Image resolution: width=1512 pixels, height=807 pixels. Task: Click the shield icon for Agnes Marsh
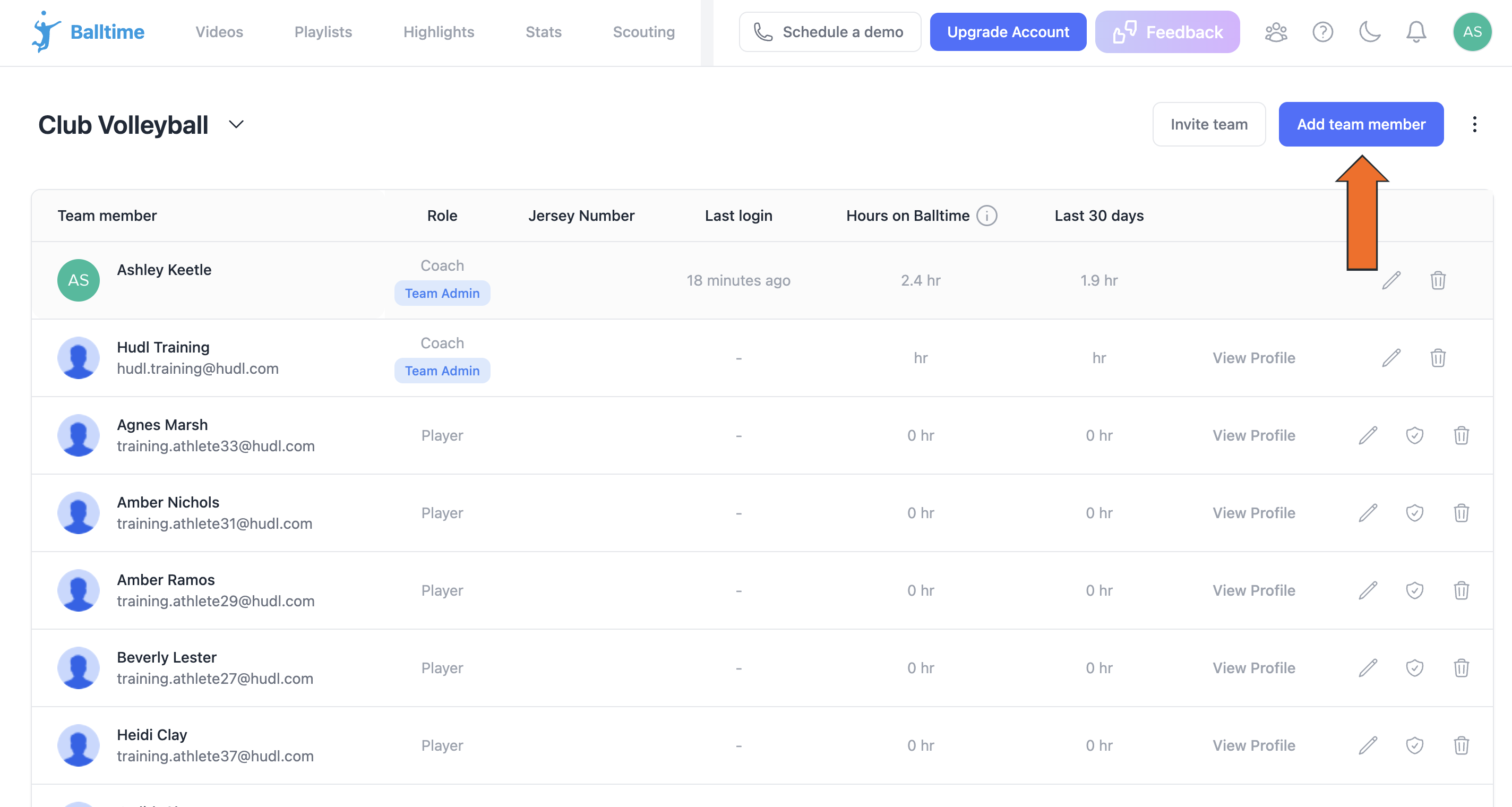coord(1414,435)
